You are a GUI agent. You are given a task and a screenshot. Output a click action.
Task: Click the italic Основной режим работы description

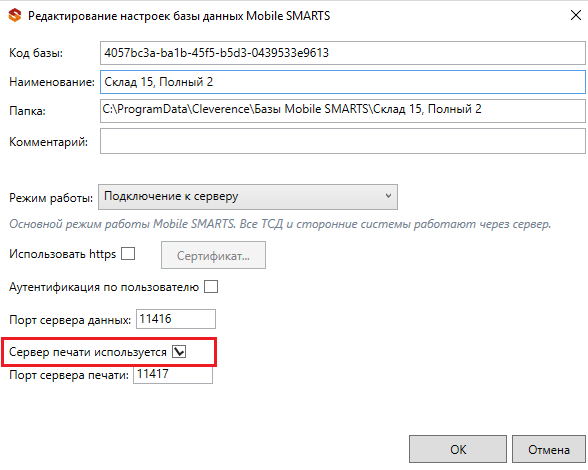click(280, 224)
